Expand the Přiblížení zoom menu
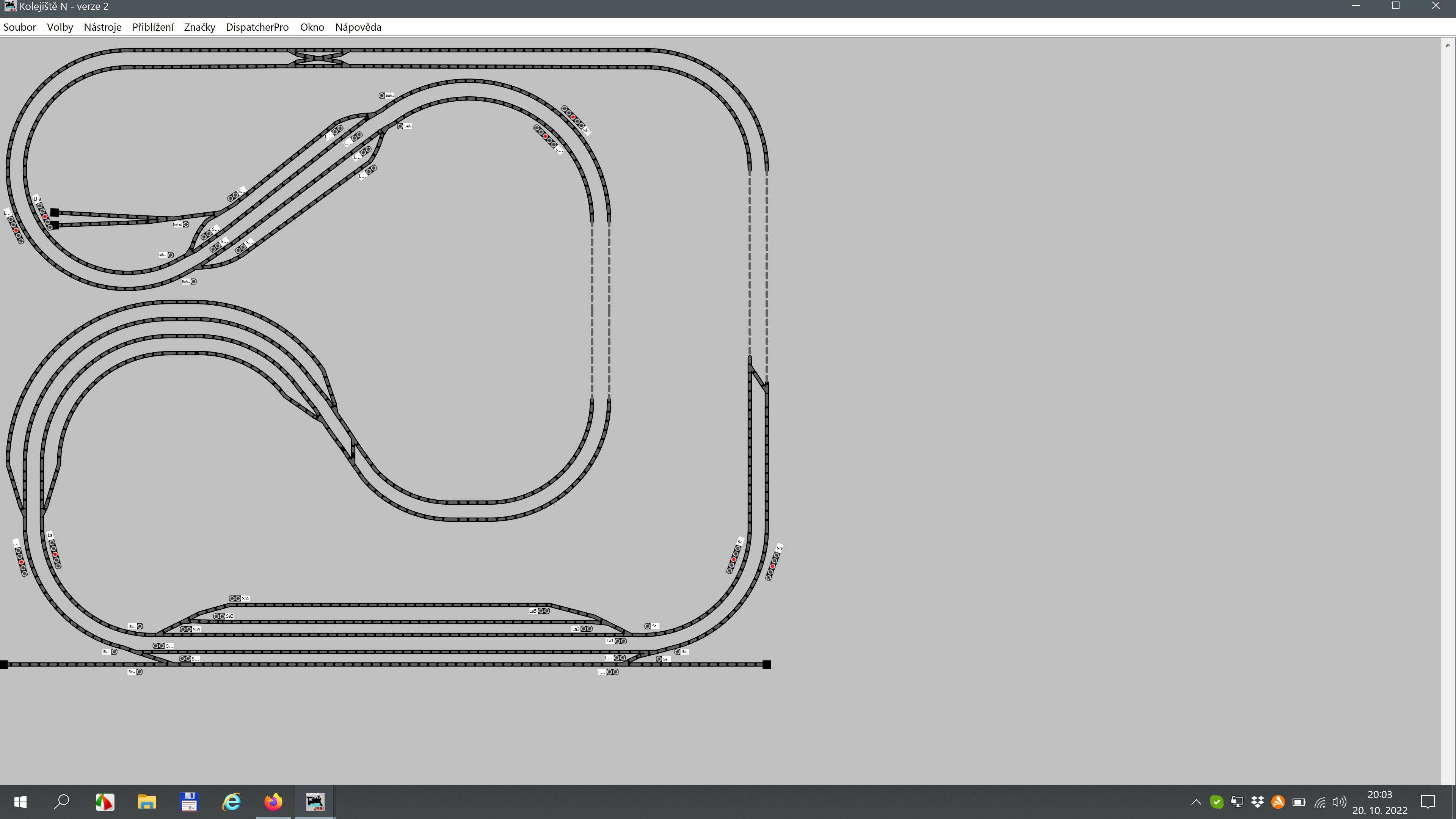The image size is (1456, 819). pyautogui.click(x=152, y=27)
